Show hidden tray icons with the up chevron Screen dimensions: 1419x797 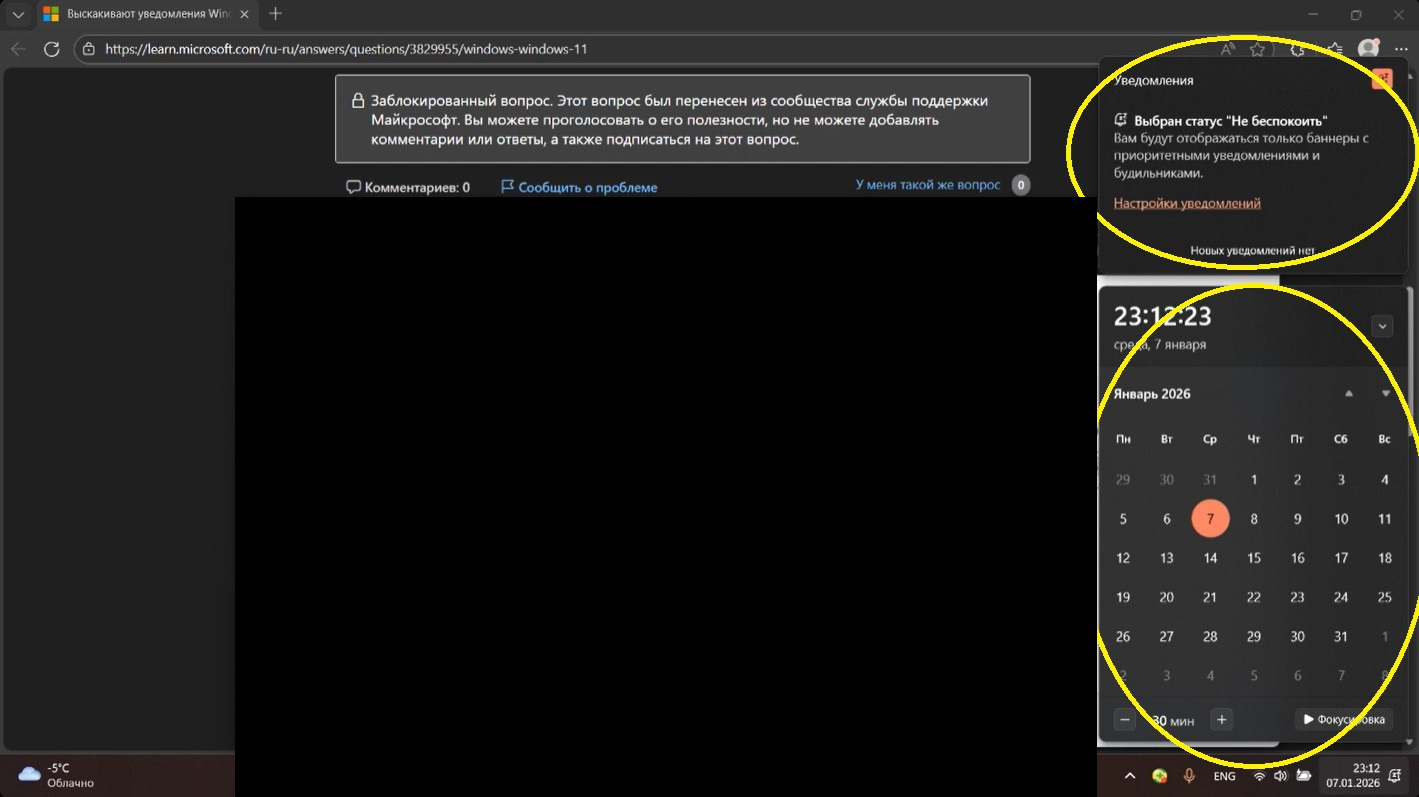coord(1130,776)
